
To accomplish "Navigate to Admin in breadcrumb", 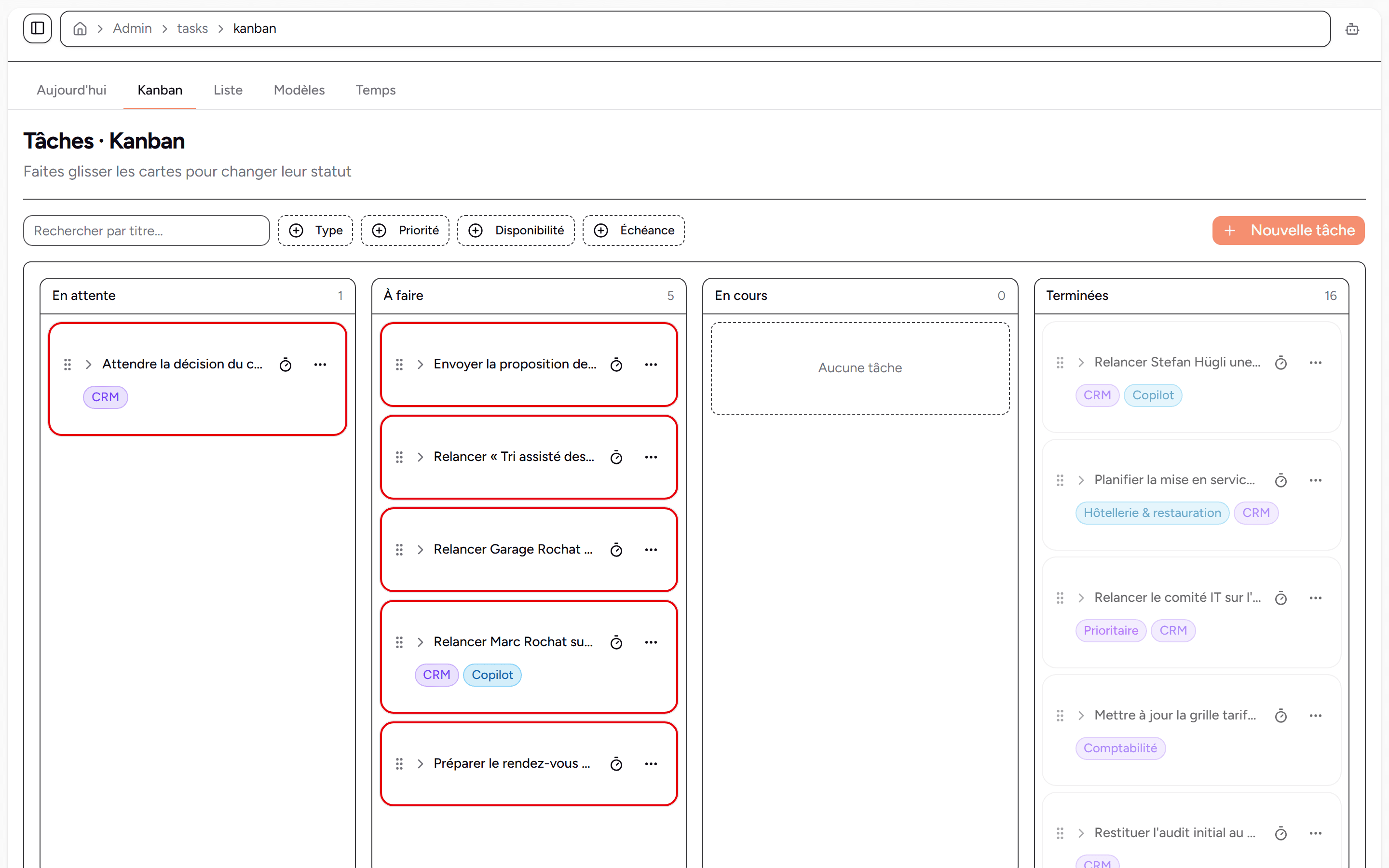I will pyautogui.click(x=132, y=29).
